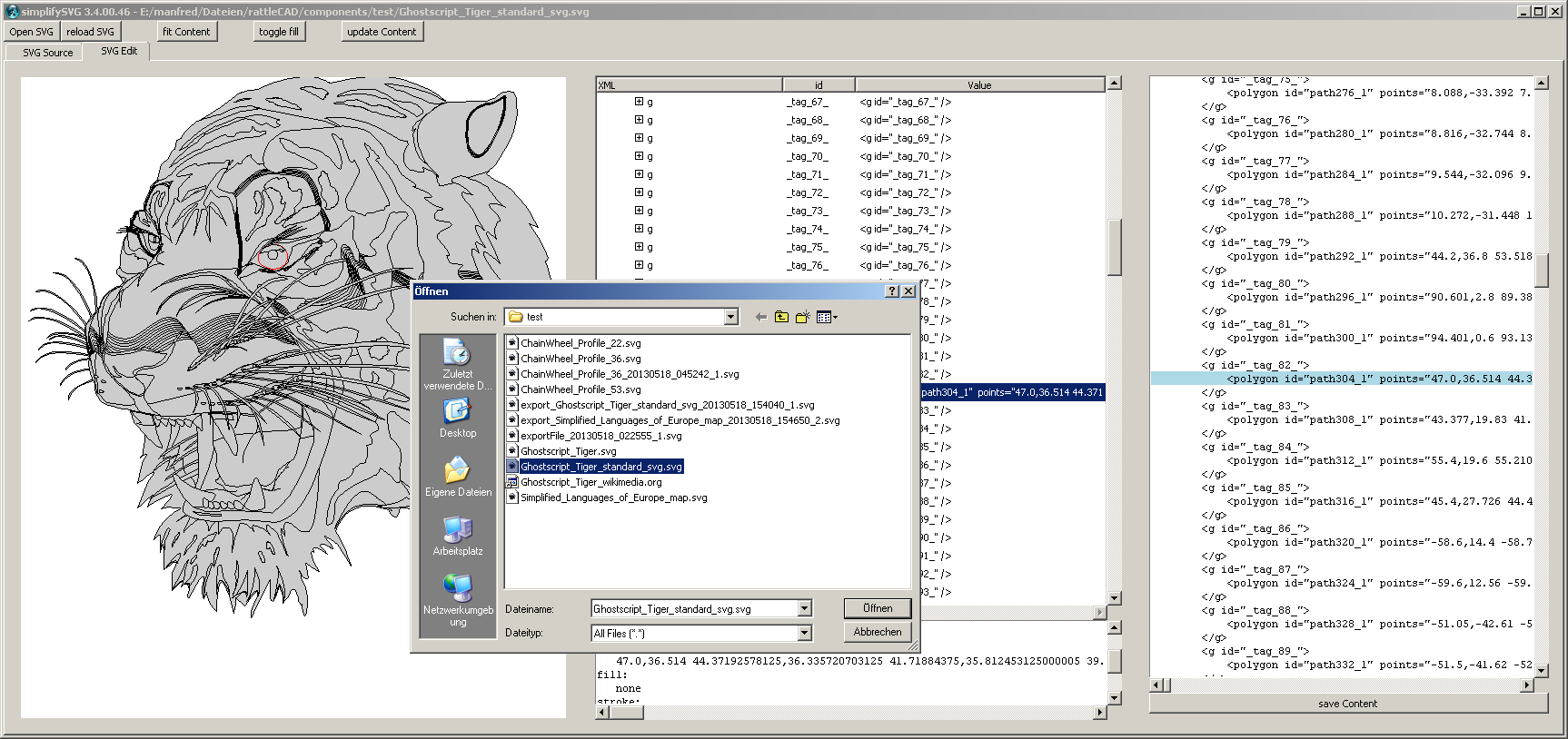Open Eigene Dateien location

point(458,477)
